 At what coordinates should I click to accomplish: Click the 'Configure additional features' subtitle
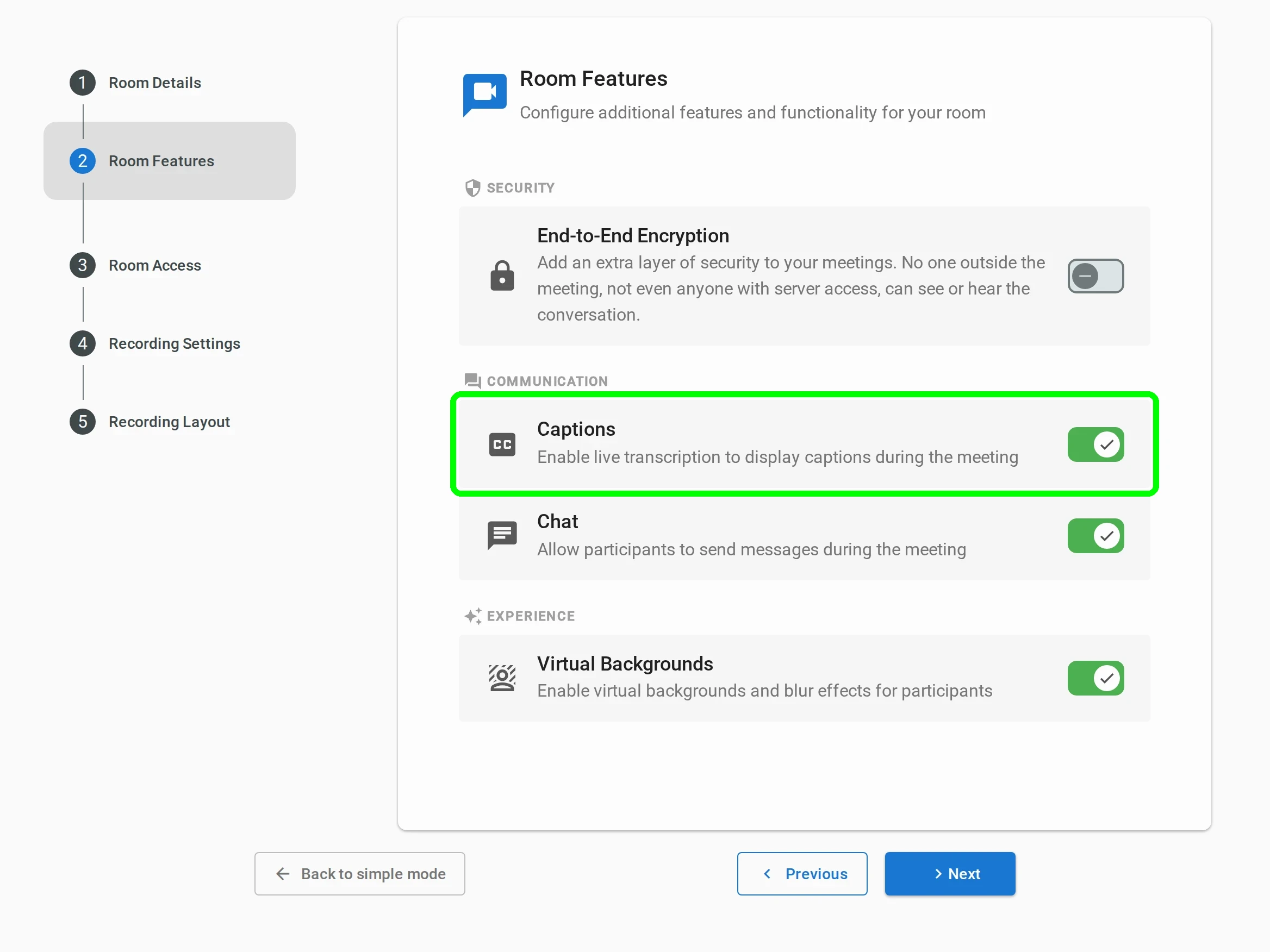(752, 112)
